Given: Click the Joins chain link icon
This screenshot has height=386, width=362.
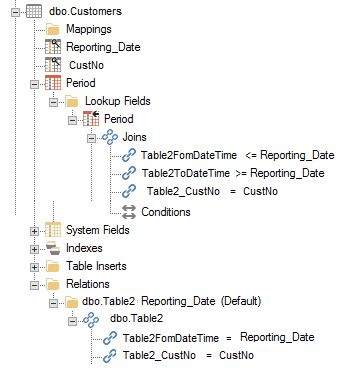Looking at the screenshot, I should pos(110,137).
